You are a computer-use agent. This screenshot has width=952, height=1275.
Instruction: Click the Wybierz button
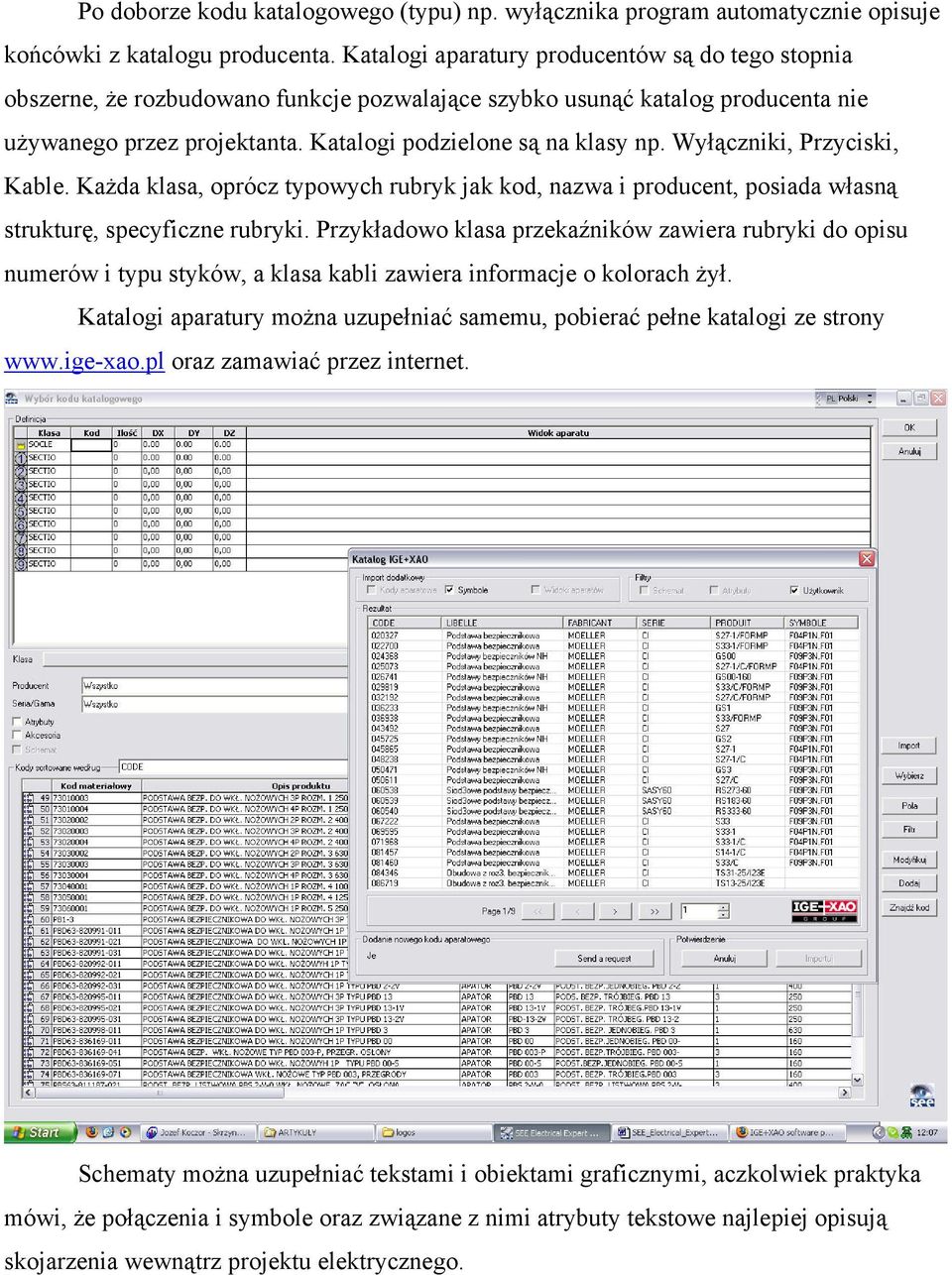pyautogui.click(x=908, y=776)
